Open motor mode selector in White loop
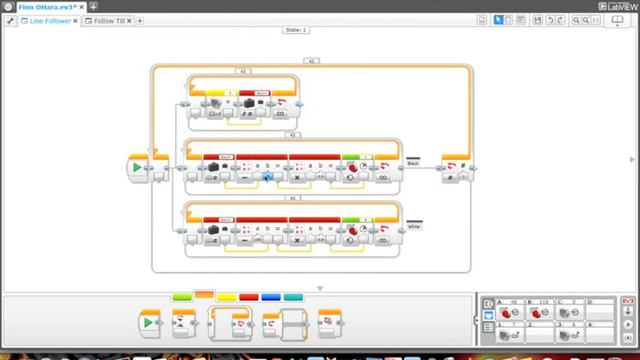 point(350,240)
